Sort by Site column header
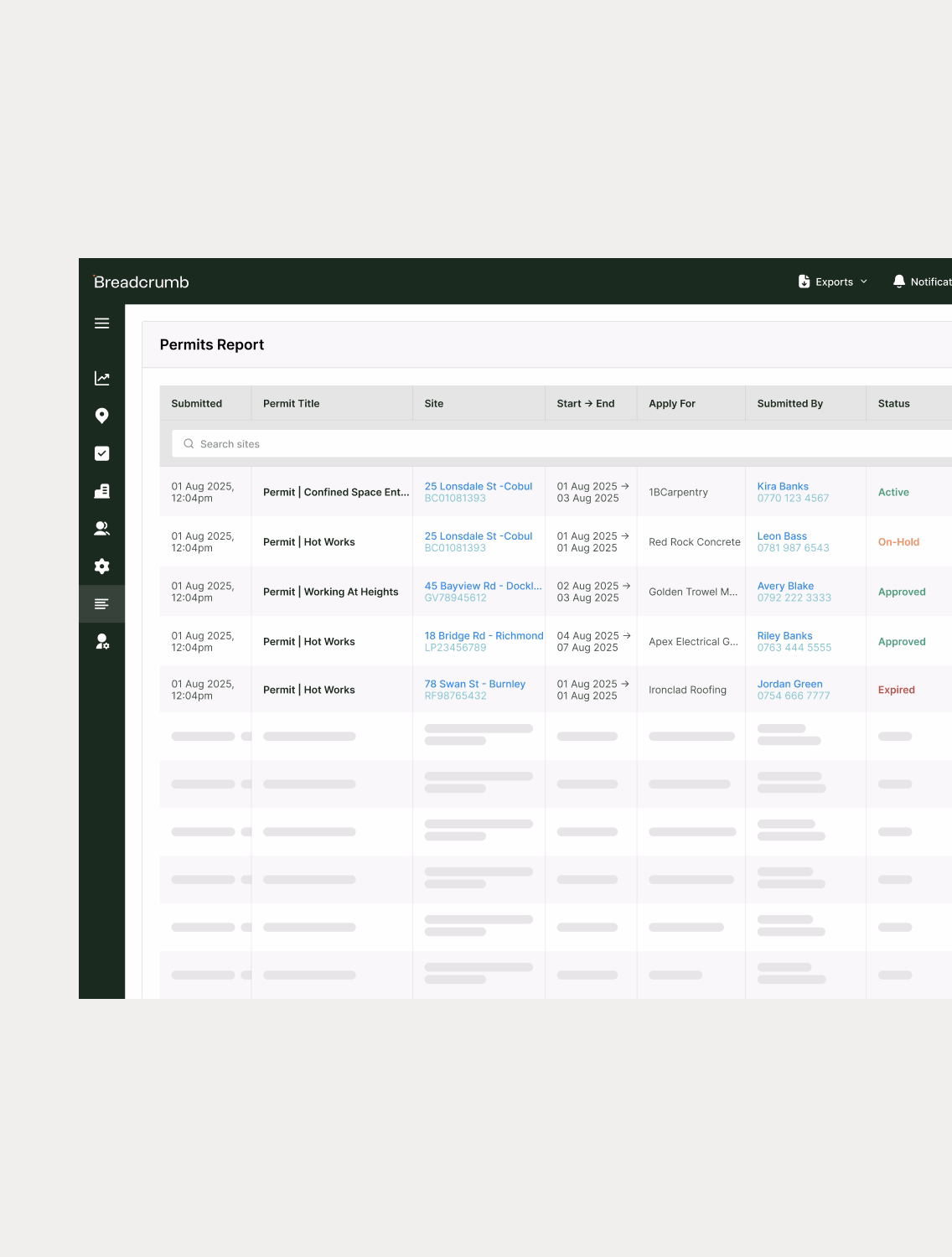Image resolution: width=952 pixels, height=1257 pixels. pyautogui.click(x=434, y=403)
